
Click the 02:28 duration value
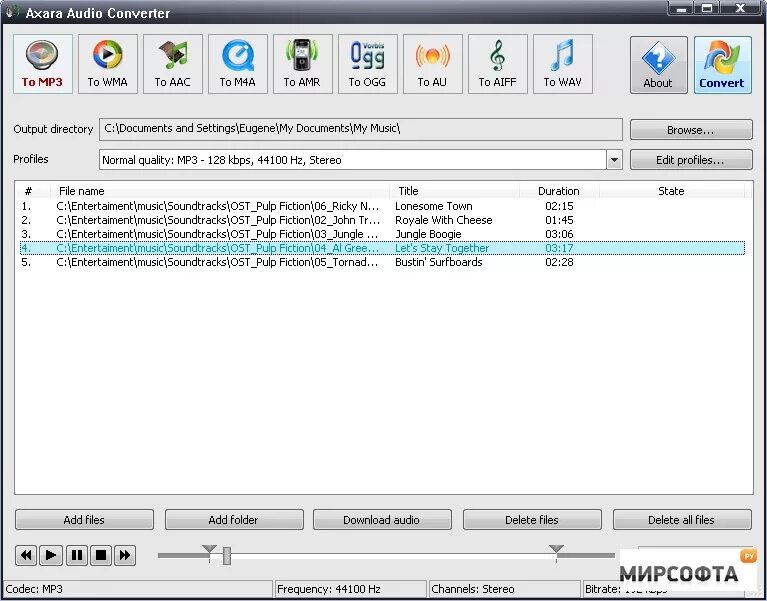point(559,262)
